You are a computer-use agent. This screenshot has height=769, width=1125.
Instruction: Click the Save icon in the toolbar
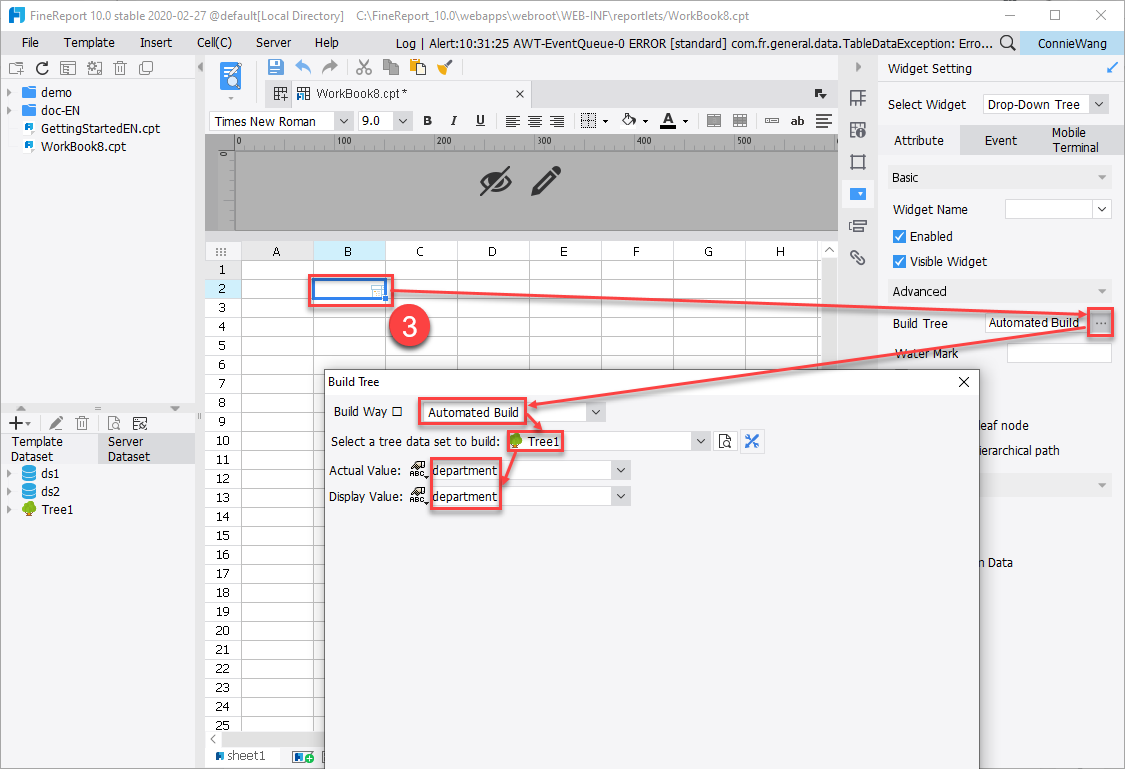[275, 67]
